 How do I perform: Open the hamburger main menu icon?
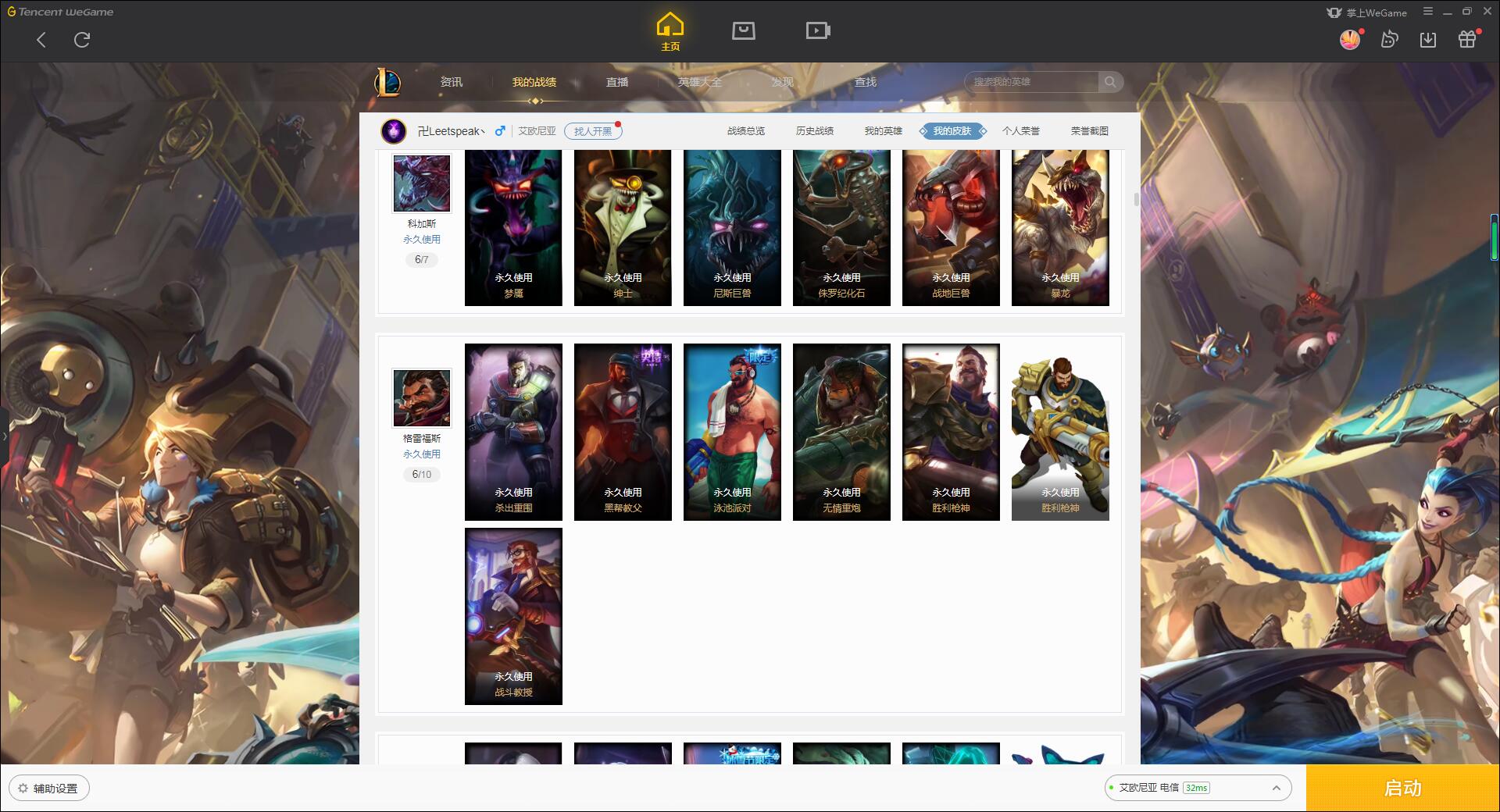pyautogui.click(x=1428, y=12)
